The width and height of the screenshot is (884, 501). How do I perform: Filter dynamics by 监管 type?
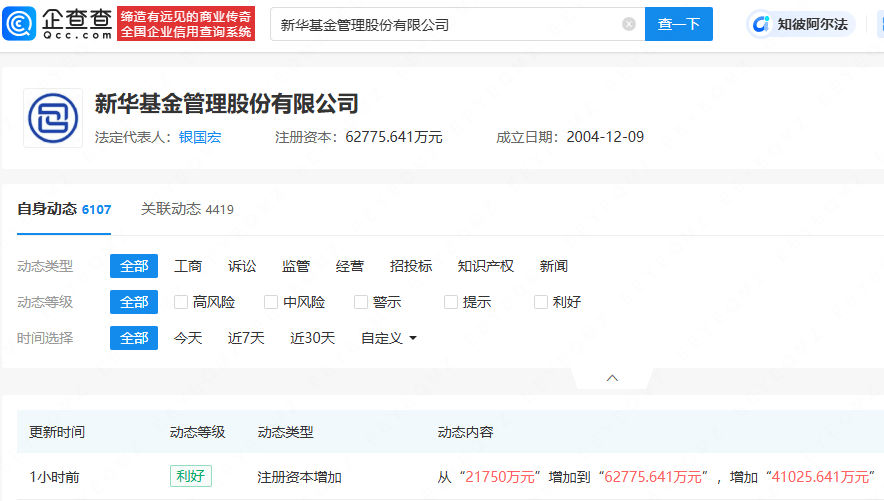pyautogui.click(x=296, y=266)
